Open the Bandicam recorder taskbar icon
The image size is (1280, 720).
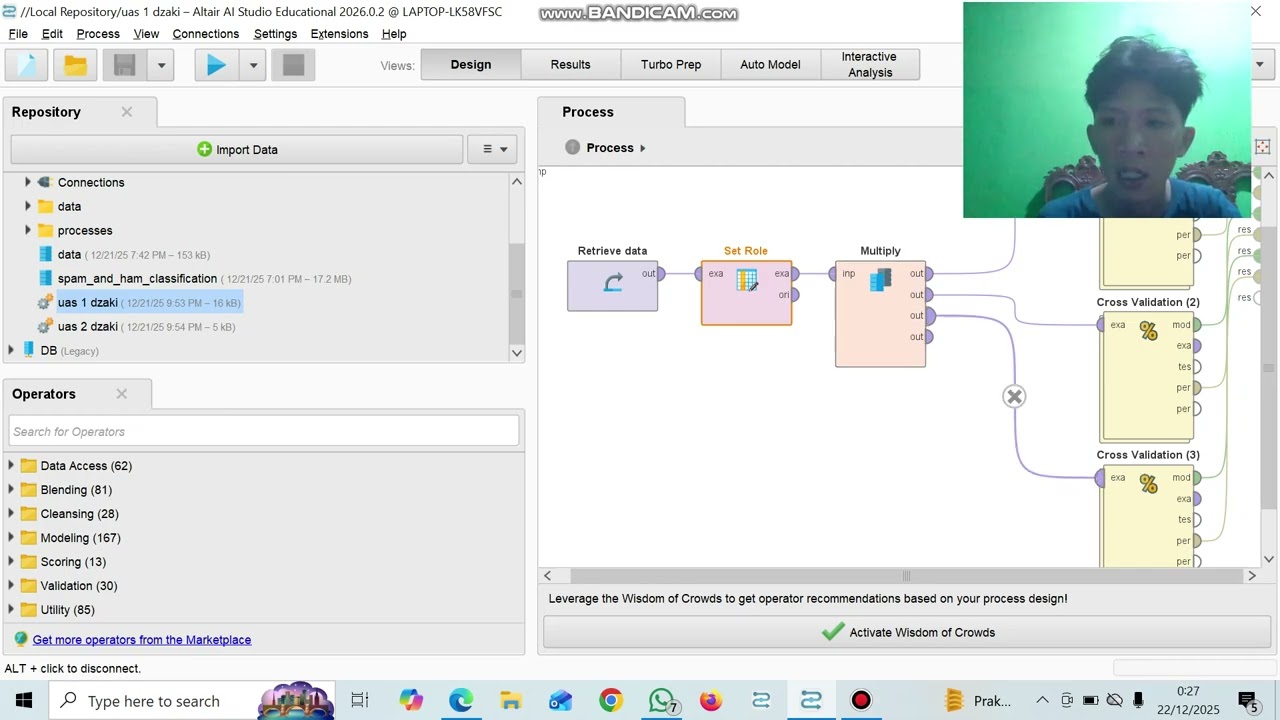click(x=861, y=701)
